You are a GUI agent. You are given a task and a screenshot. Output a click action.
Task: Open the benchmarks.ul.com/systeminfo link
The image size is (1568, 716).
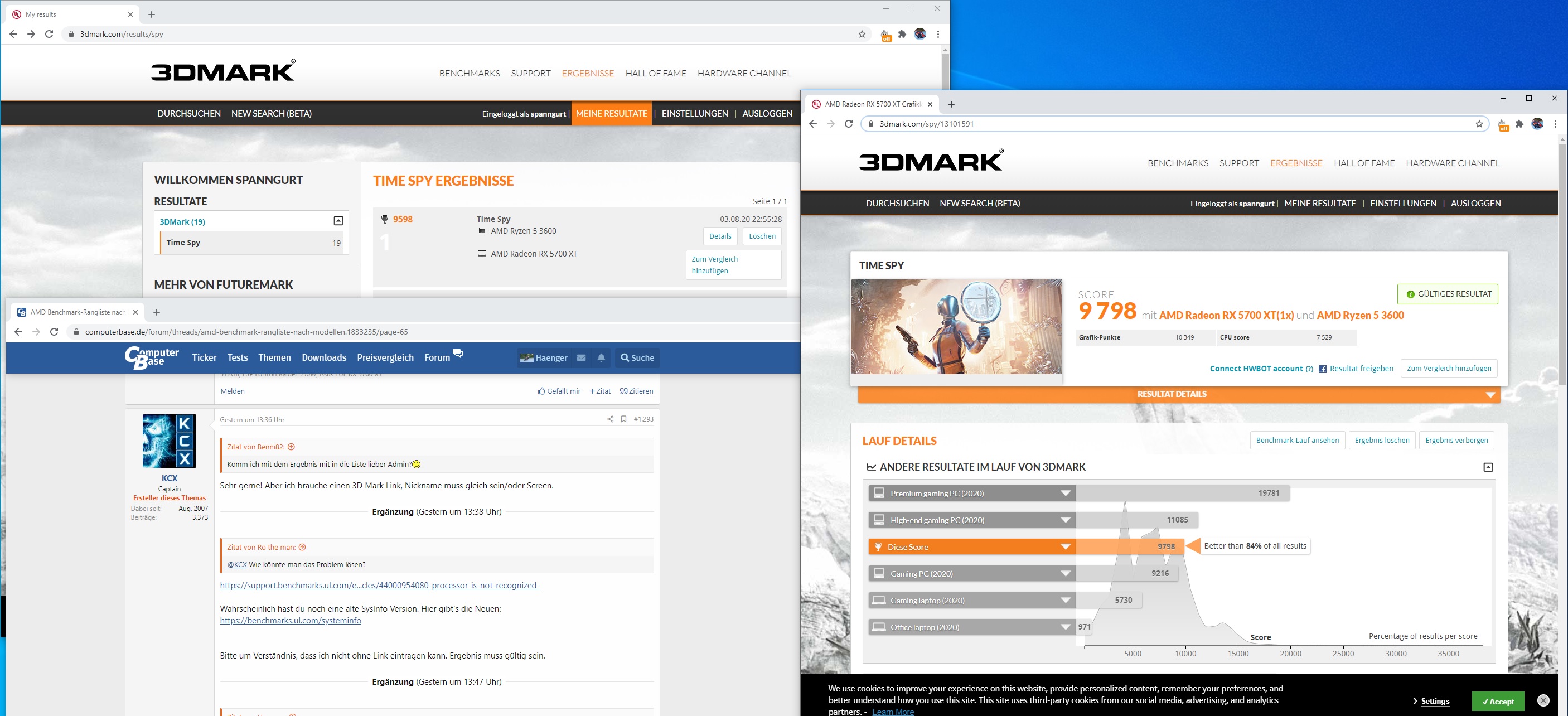tap(291, 621)
